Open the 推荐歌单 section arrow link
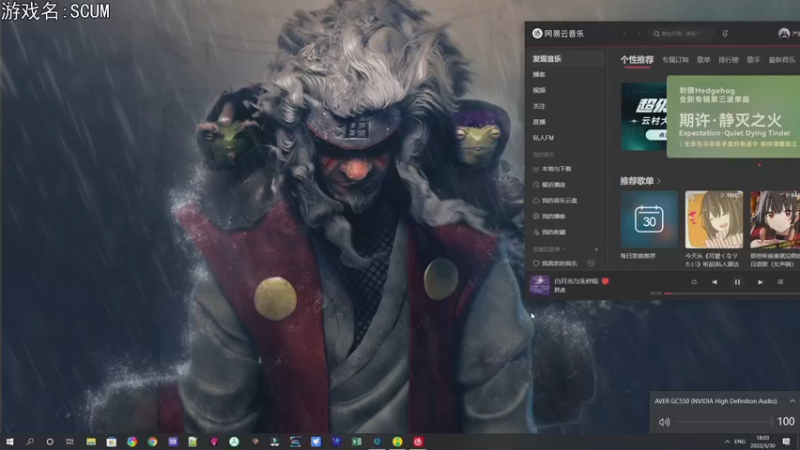The image size is (800, 450). pyautogui.click(x=640, y=181)
